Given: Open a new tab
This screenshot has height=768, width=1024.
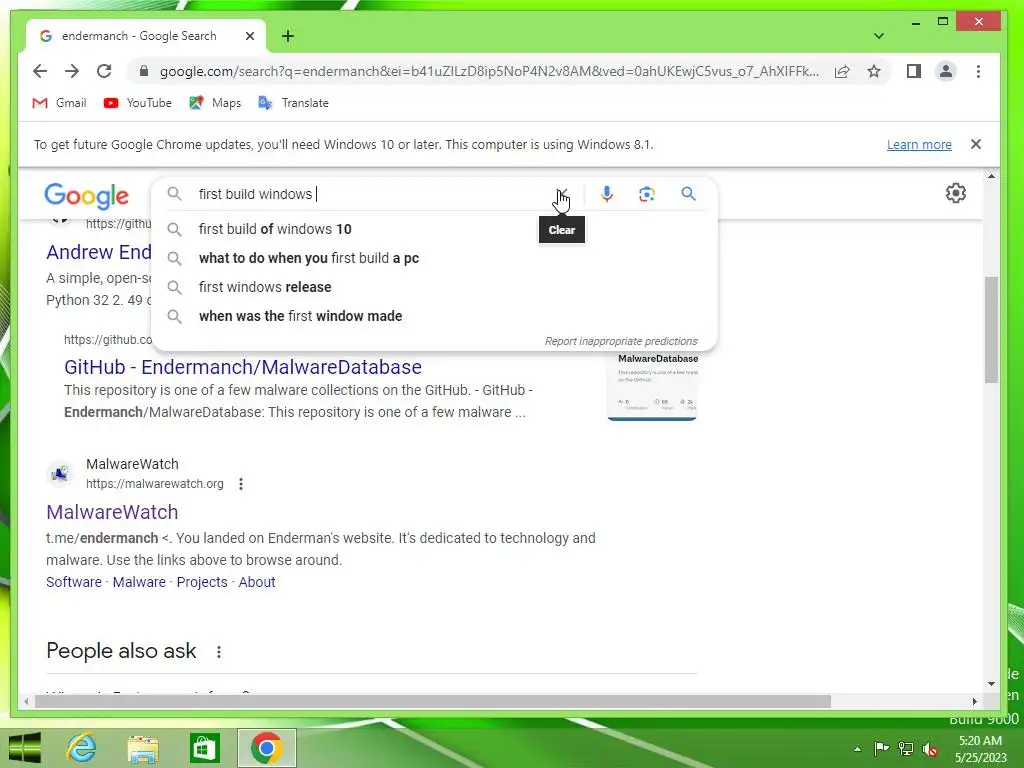Looking at the screenshot, I should [x=287, y=36].
